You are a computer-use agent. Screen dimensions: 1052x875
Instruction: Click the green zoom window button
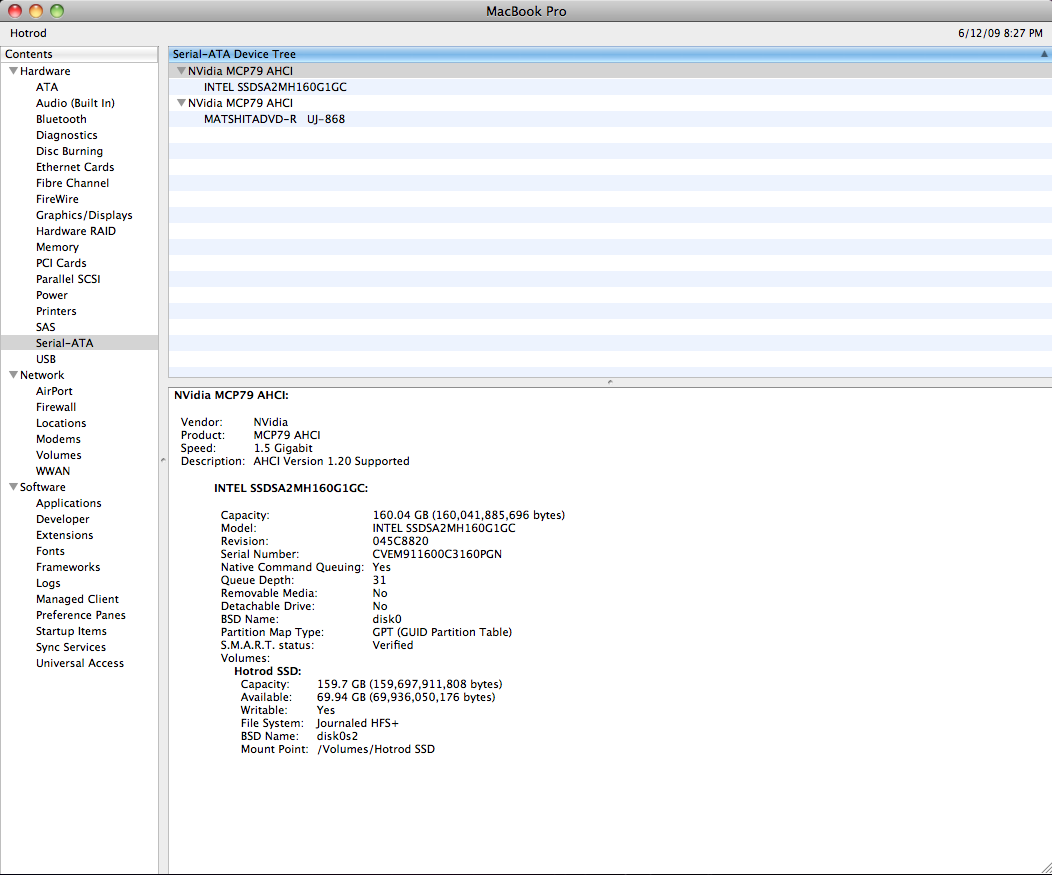click(58, 11)
